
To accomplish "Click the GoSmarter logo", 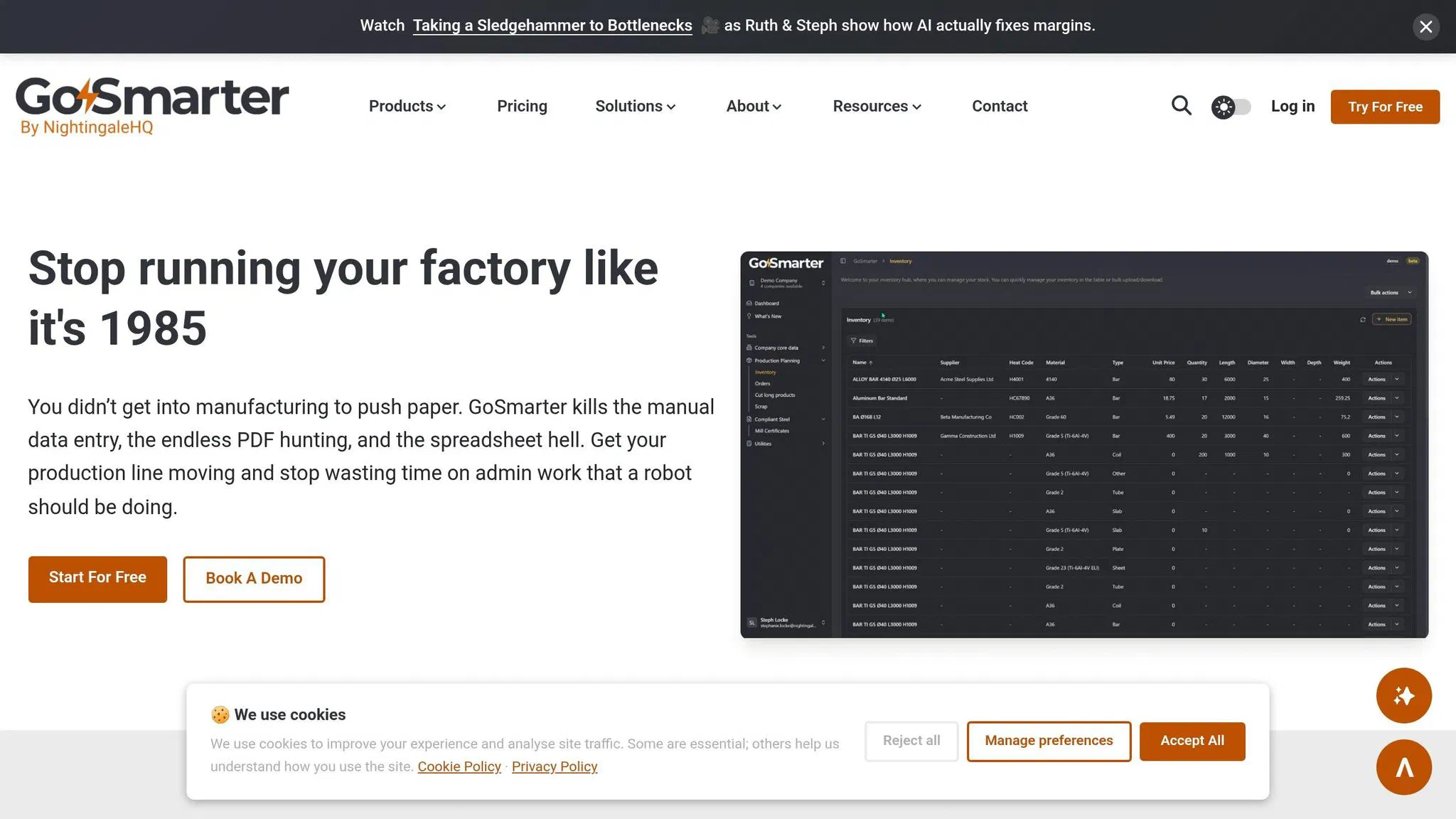I will pos(152,106).
